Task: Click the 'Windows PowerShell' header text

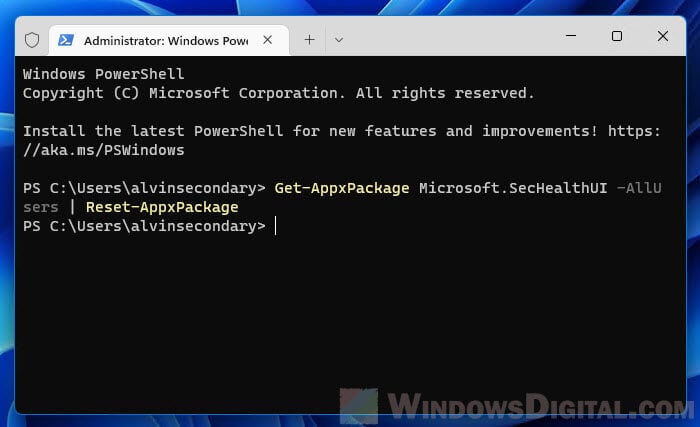Action: [104, 74]
